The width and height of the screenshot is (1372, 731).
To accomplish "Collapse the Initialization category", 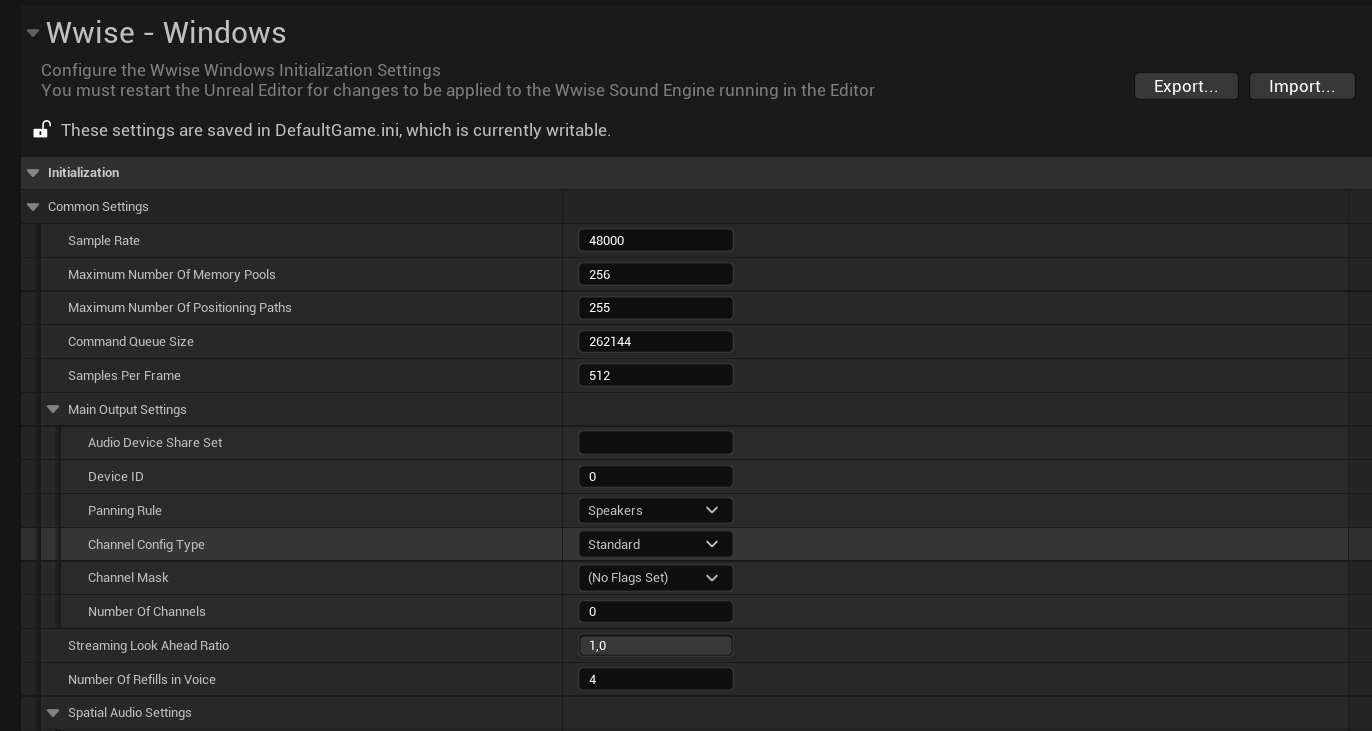I will point(33,173).
